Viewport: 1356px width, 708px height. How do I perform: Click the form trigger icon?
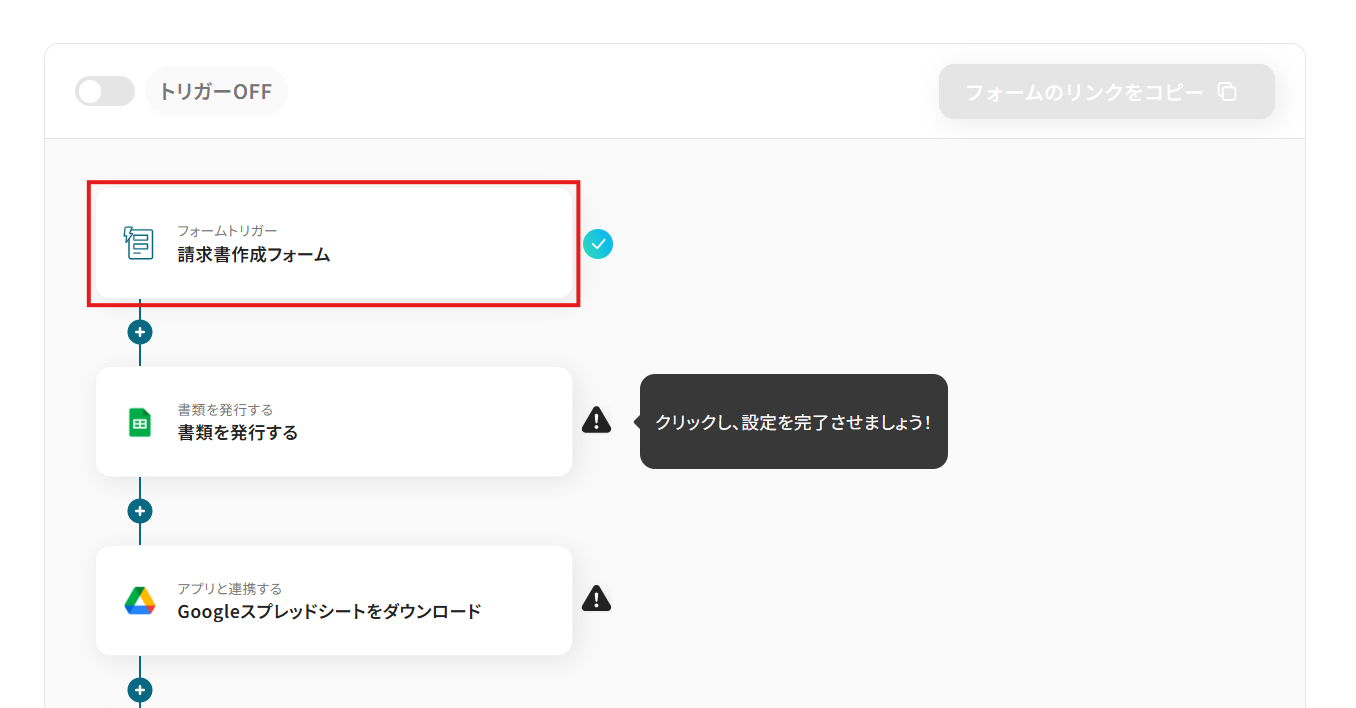pos(139,243)
